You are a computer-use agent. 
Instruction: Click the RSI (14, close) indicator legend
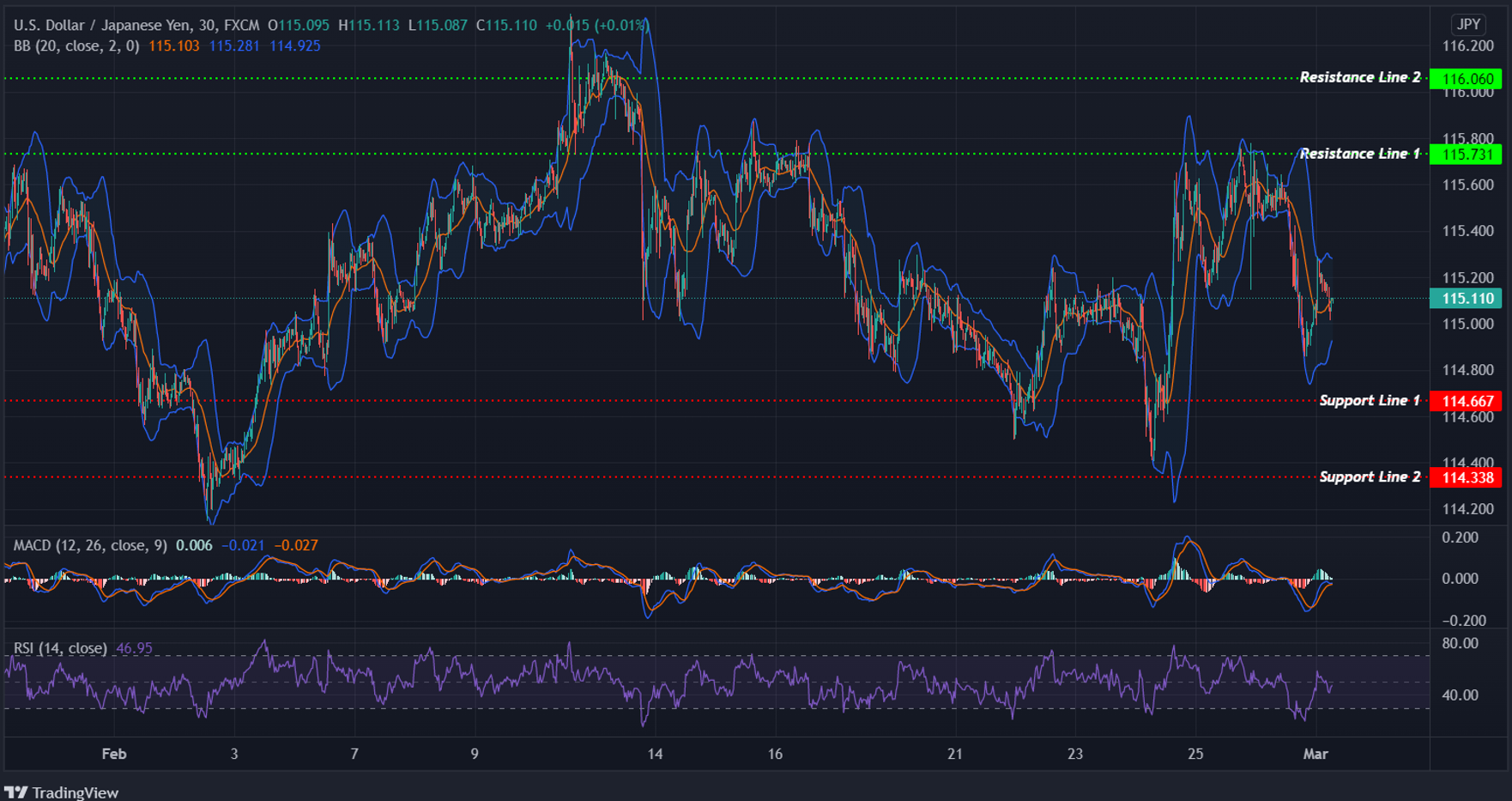pyautogui.click(x=60, y=649)
